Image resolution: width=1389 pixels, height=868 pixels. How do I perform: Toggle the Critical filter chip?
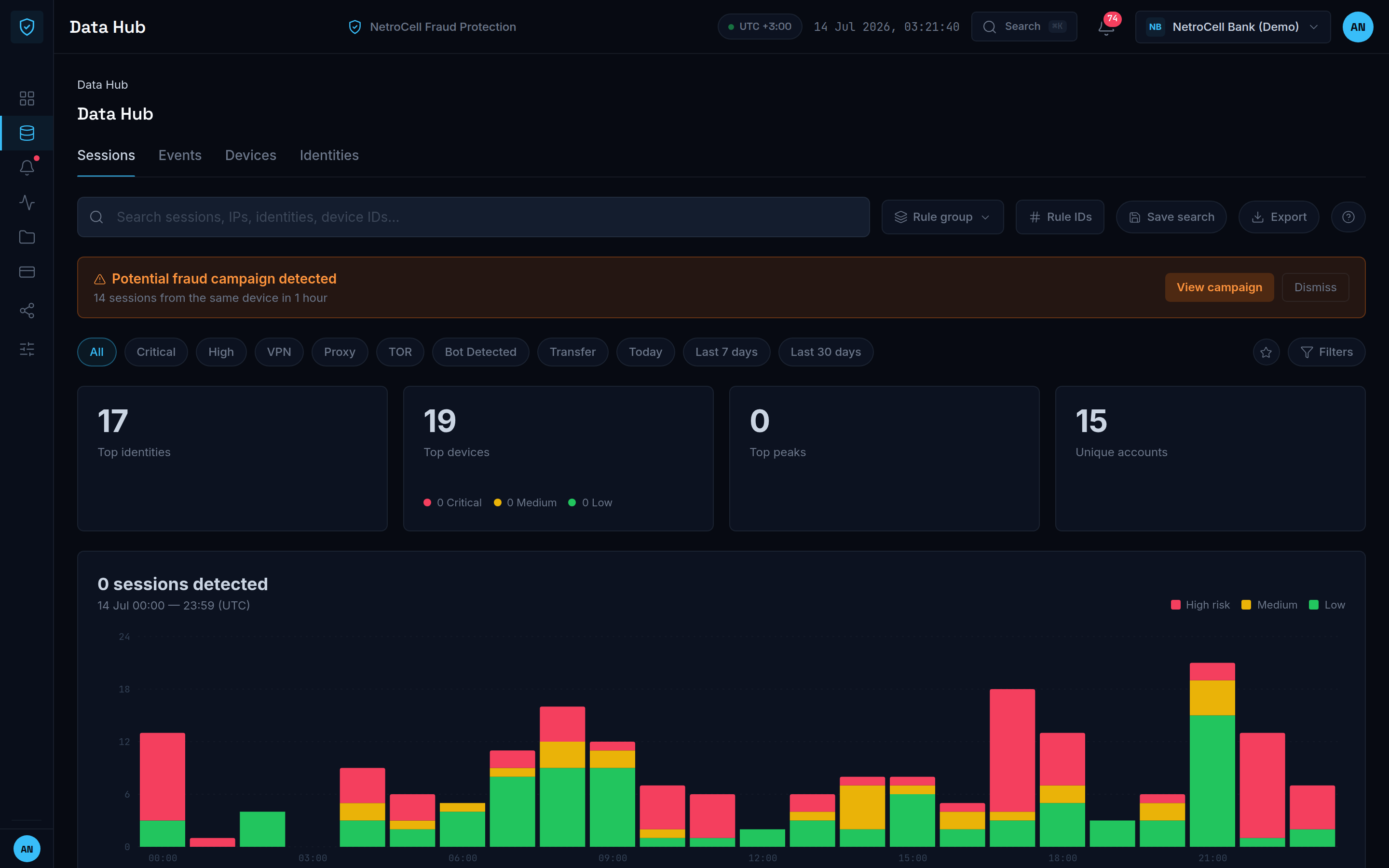tap(156, 352)
